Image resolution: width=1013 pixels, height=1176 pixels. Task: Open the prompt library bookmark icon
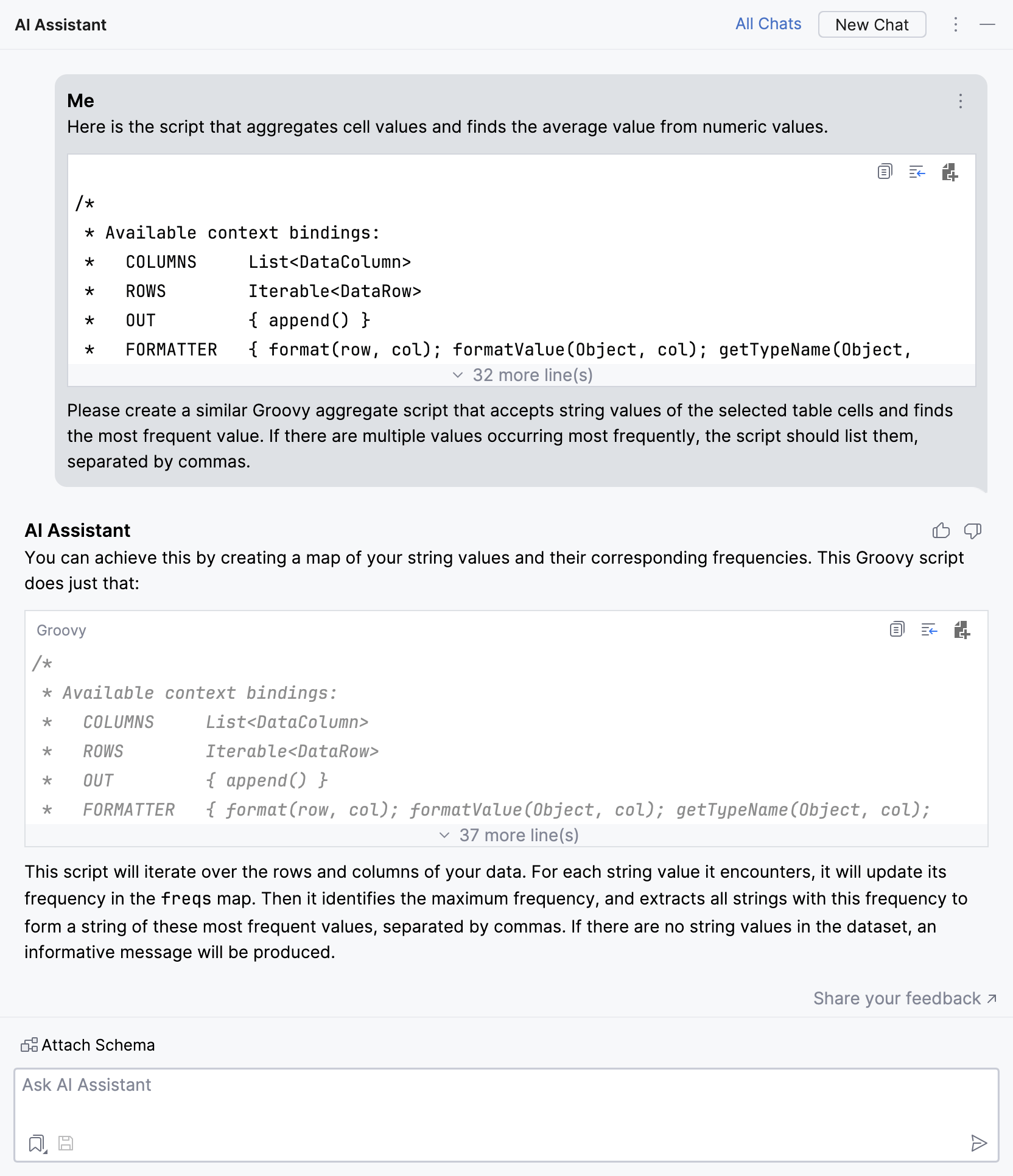[x=37, y=1143]
